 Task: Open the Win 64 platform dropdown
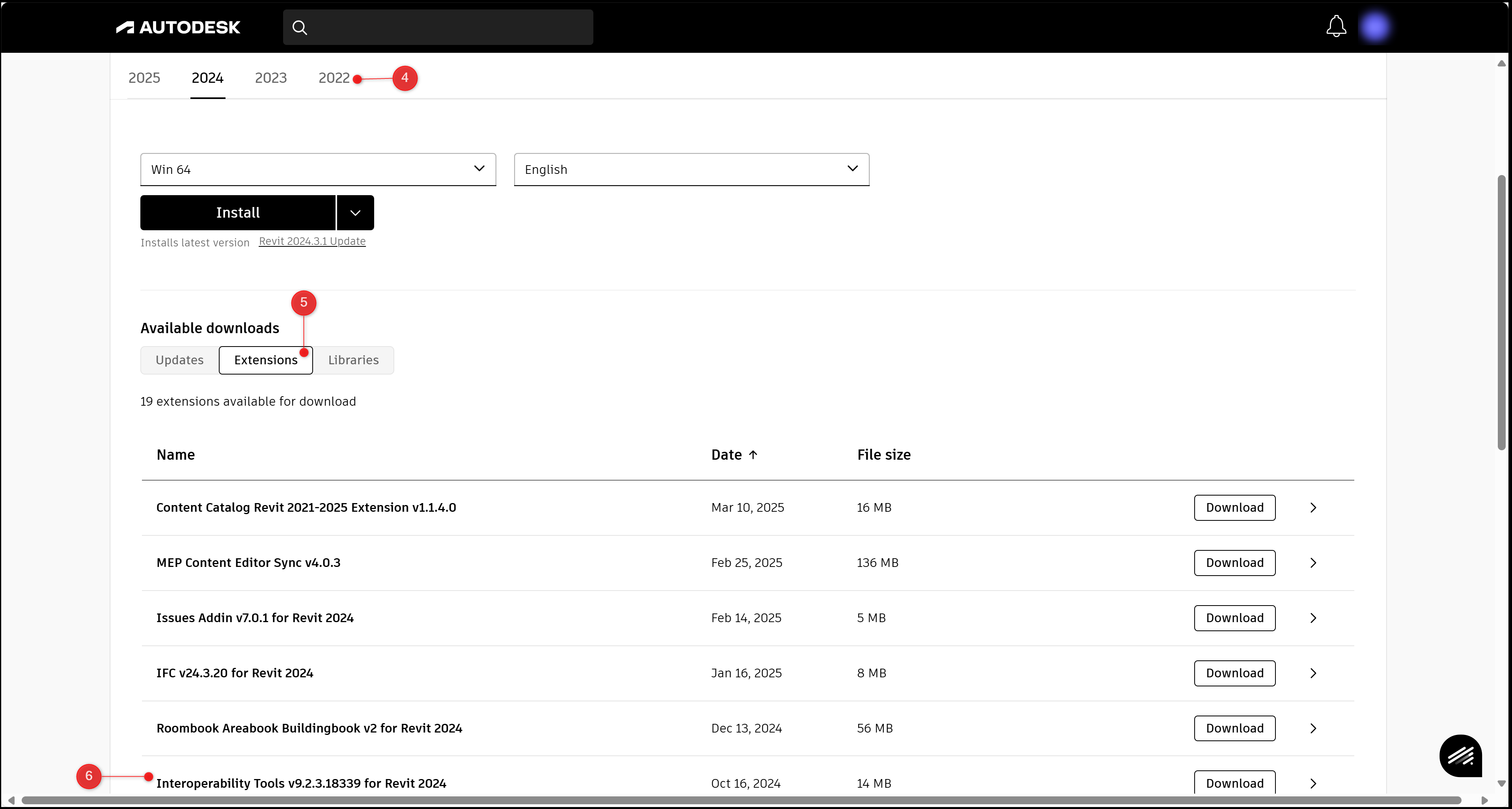click(317, 169)
